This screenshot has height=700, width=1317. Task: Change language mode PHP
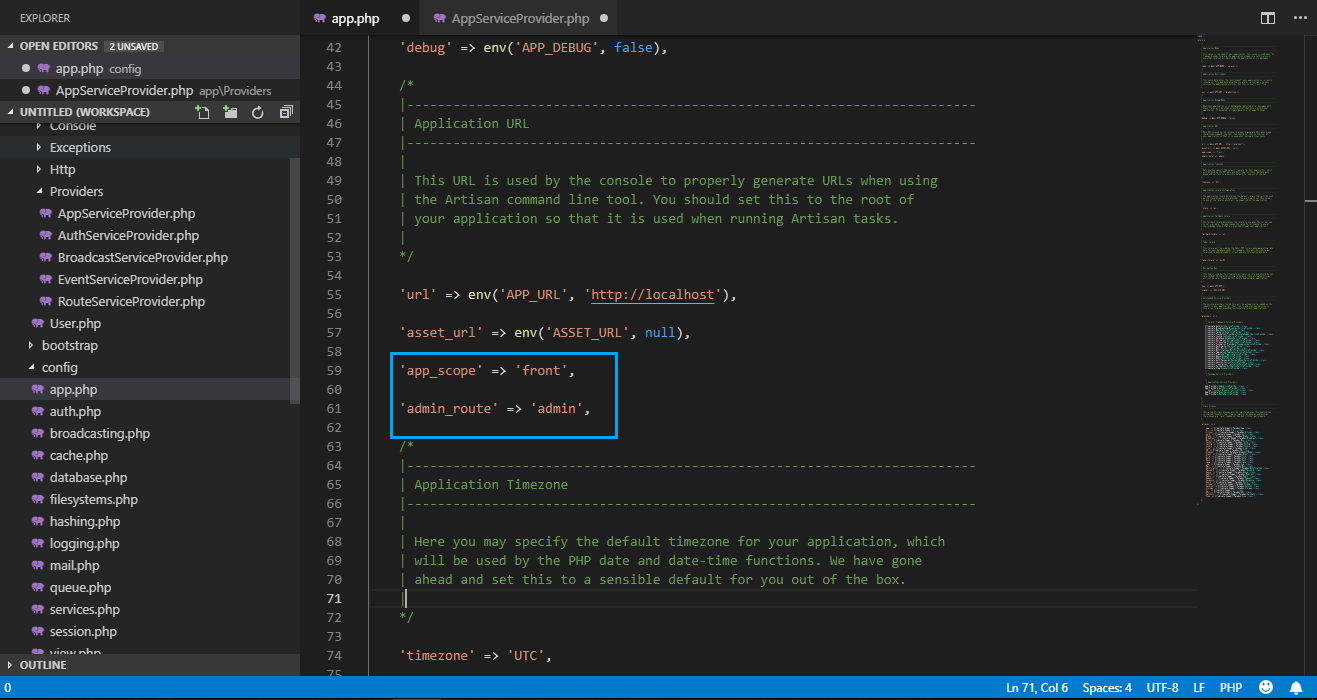click(x=1231, y=688)
